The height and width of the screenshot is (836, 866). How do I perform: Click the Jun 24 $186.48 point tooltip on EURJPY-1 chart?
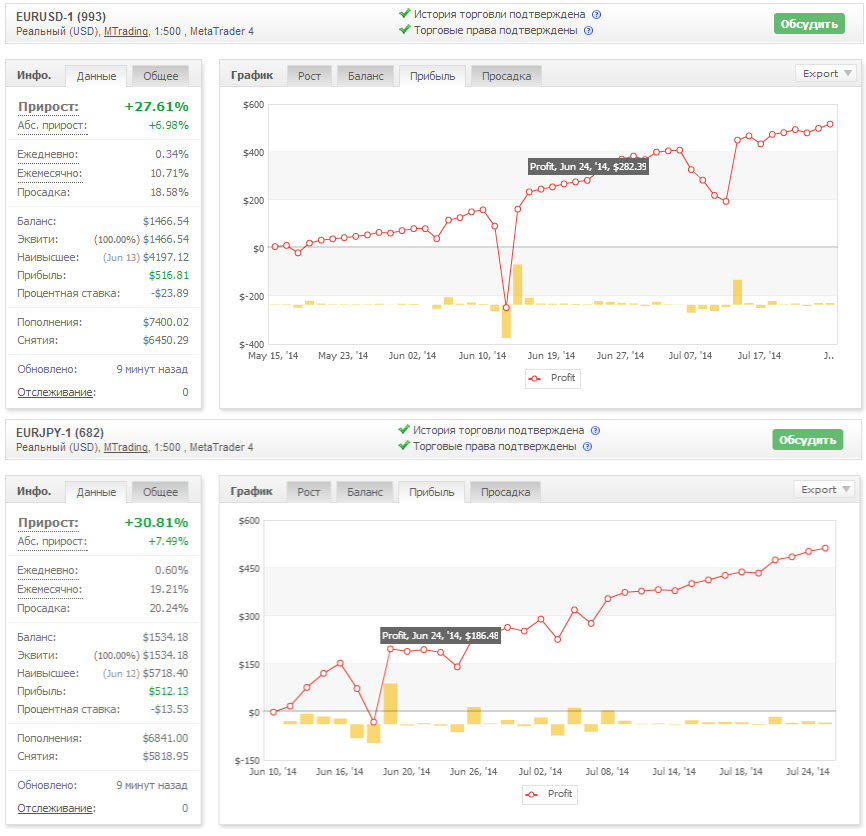441,636
